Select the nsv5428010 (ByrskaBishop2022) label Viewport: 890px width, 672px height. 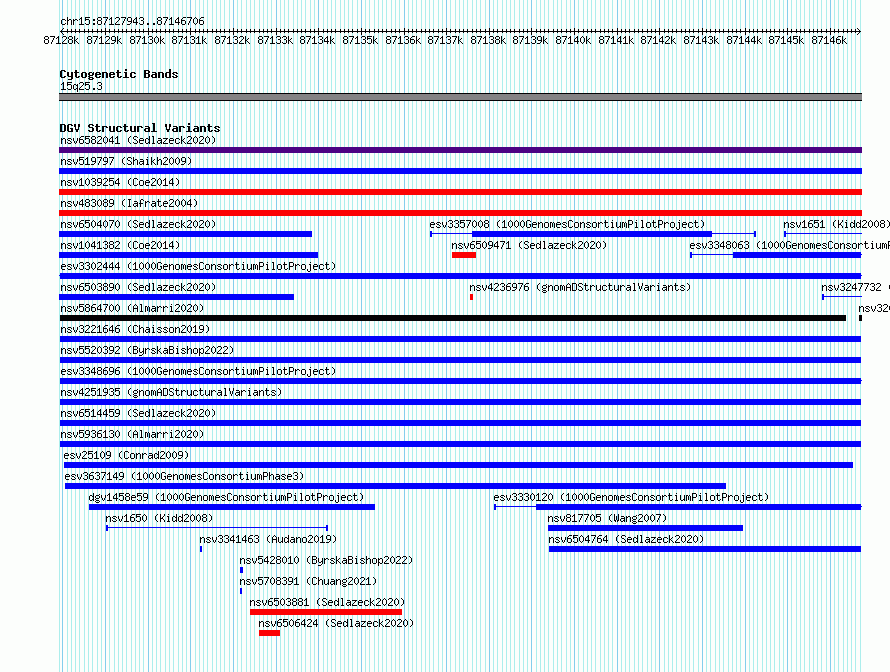tap(326, 560)
